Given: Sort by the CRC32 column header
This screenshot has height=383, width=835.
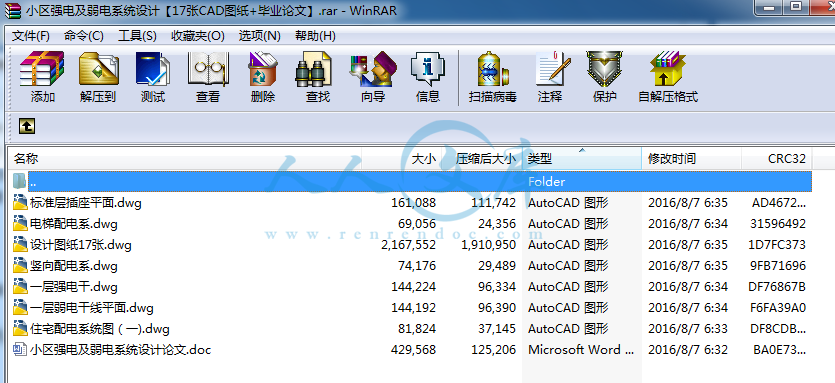Looking at the screenshot, I should point(777,159).
